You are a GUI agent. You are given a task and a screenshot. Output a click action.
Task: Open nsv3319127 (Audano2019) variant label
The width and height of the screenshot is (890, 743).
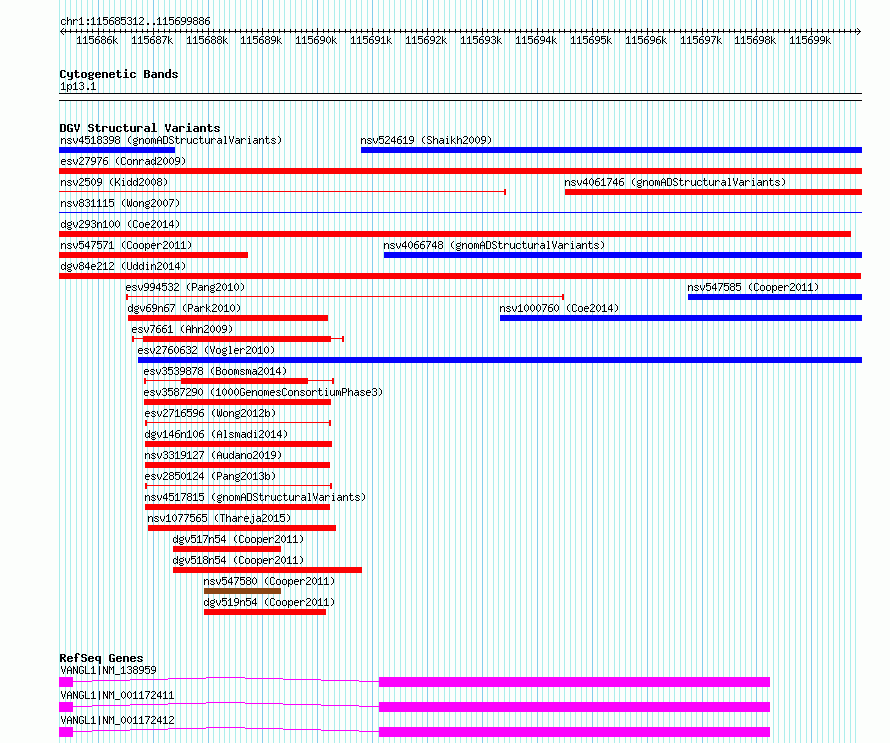click(213, 455)
